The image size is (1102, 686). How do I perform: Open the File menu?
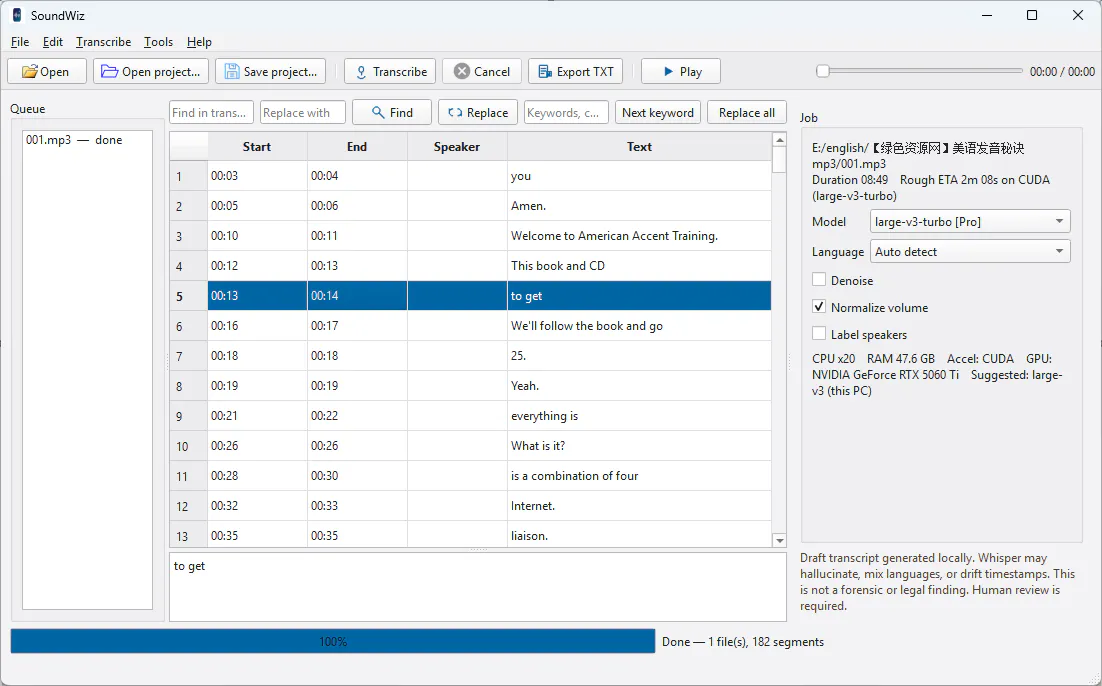(x=20, y=42)
